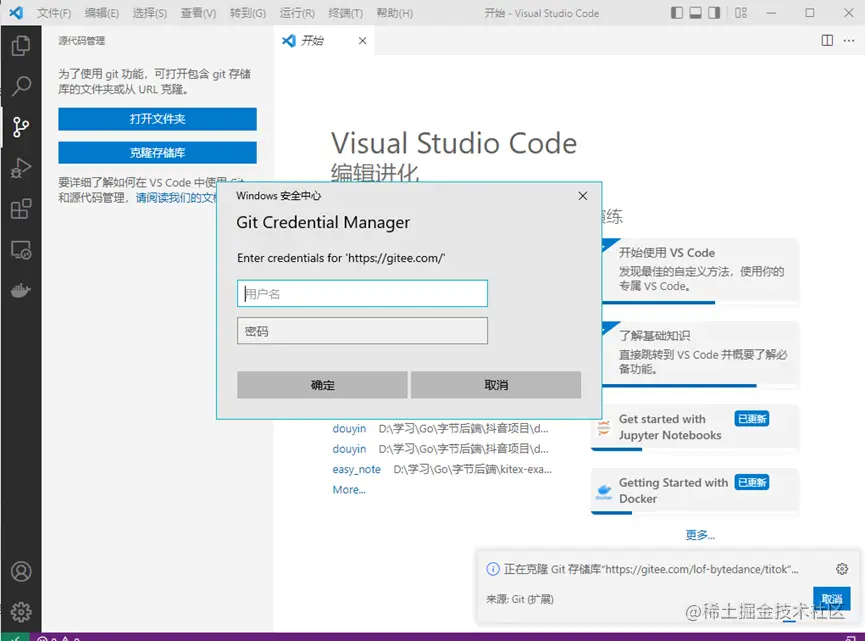Click the 源代码管理 panel title
The height and width of the screenshot is (641, 865).
tap(82, 40)
